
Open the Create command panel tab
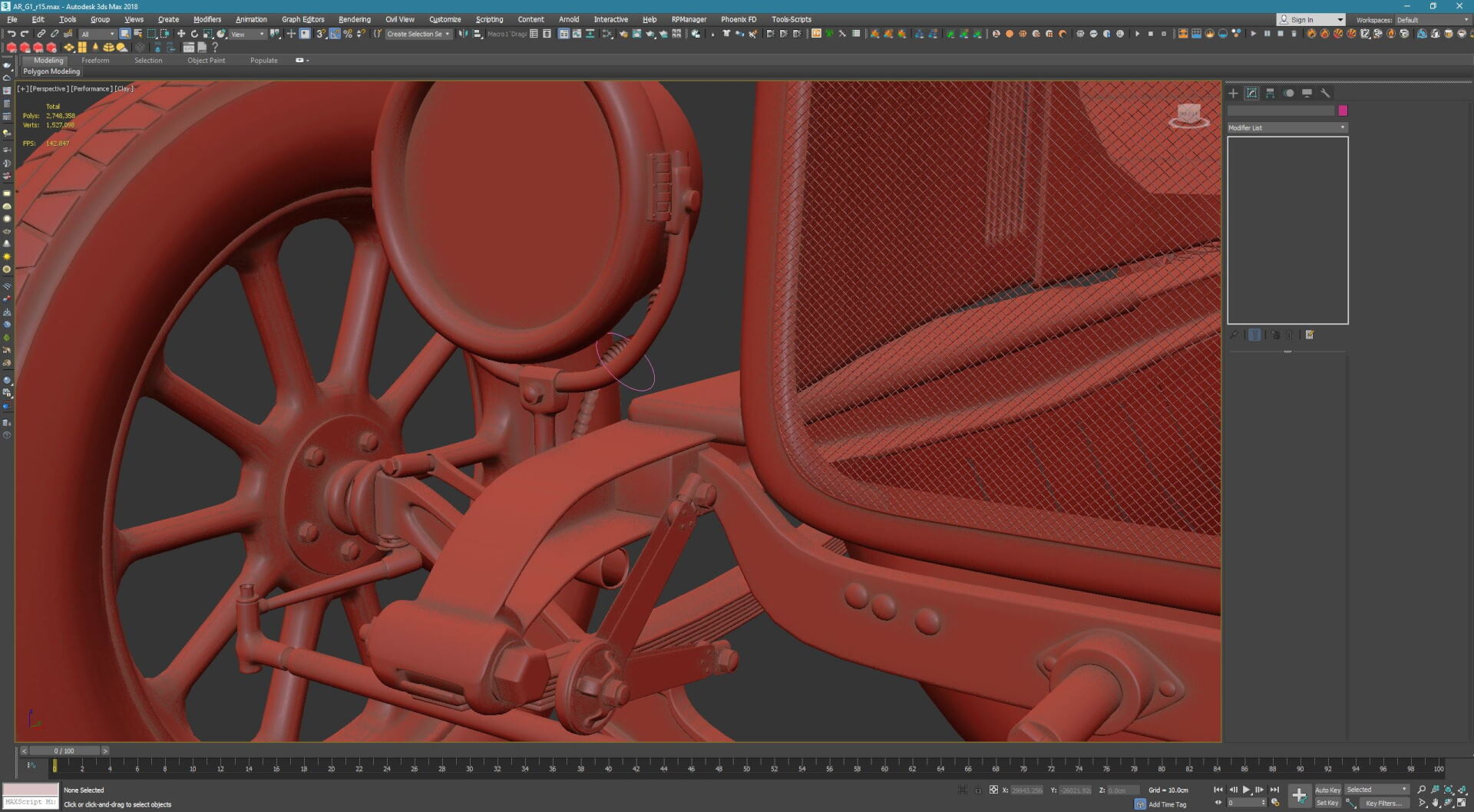pyautogui.click(x=1233, y=93)
